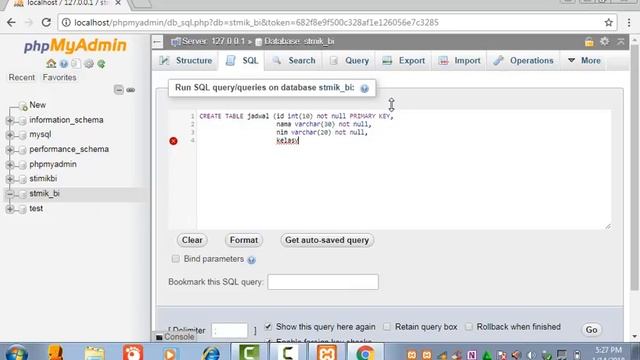Image resolution: width=640 pixels, height=360 pixels.
Task: View site info icon in address bar
Action: [66, 22]
